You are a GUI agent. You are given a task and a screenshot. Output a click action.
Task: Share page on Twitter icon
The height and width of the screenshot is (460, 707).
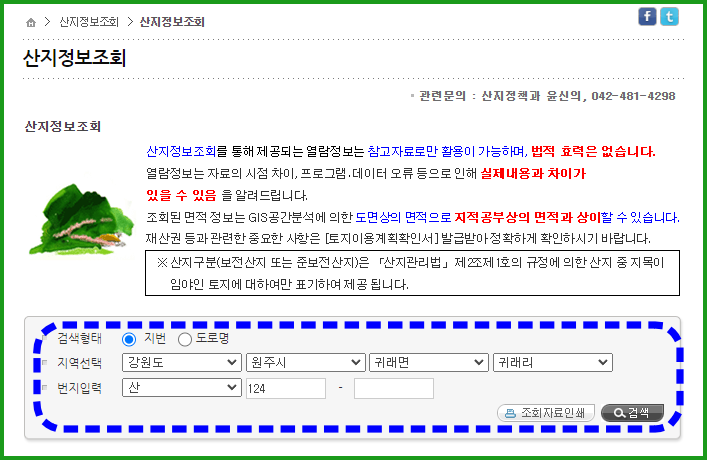[670, 17]
